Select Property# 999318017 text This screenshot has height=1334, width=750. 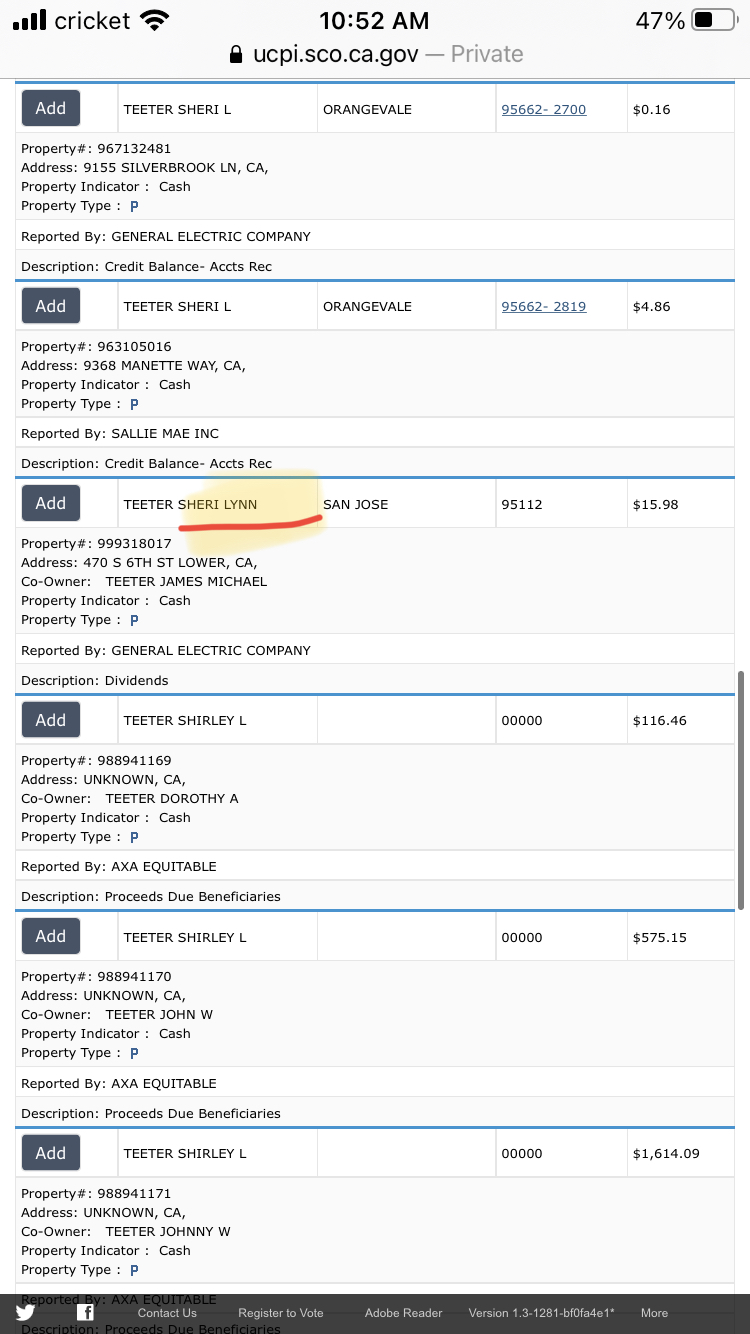(96, 543)
